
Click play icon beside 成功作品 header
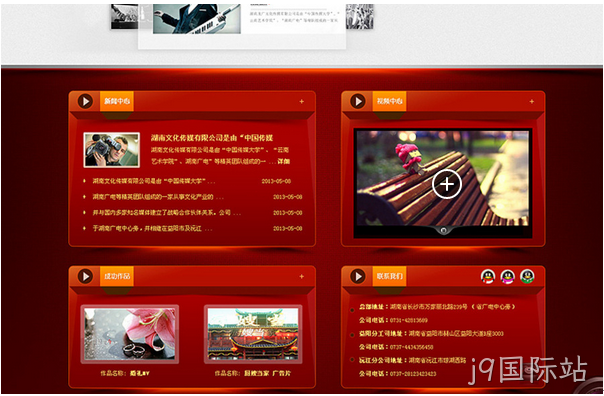coord(85,276)
